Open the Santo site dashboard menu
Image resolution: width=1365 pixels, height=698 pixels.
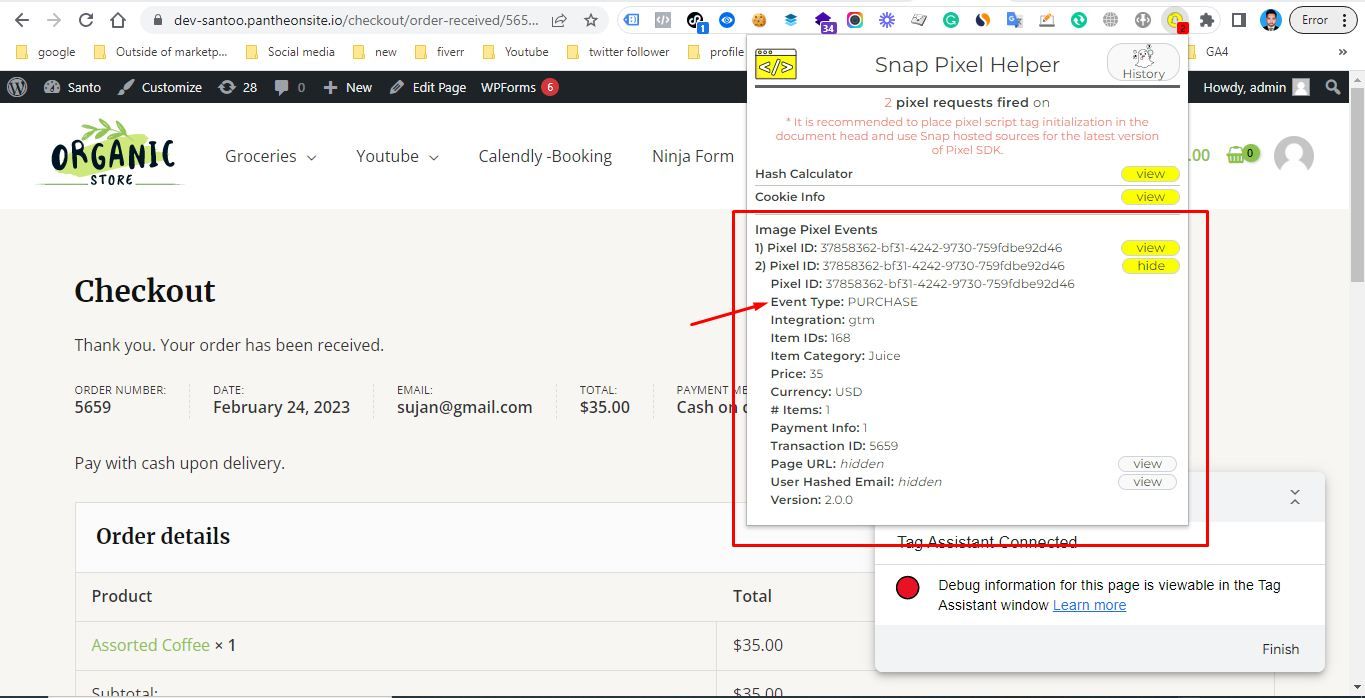coord(72,87)
